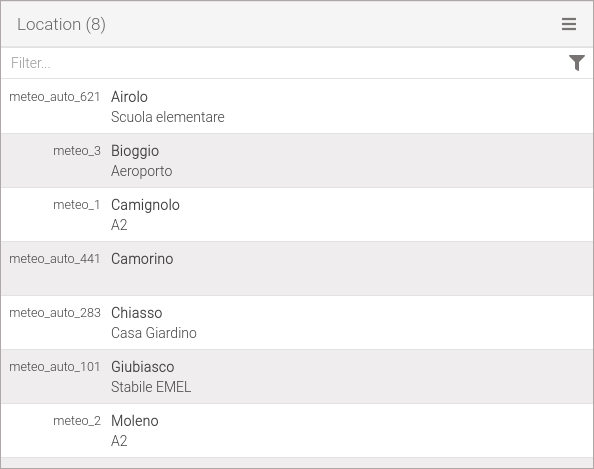Open the Chiasso Casa Giardino entry
Image resolution: width=594 pixels, height=469 pixels.
point(297,322)
